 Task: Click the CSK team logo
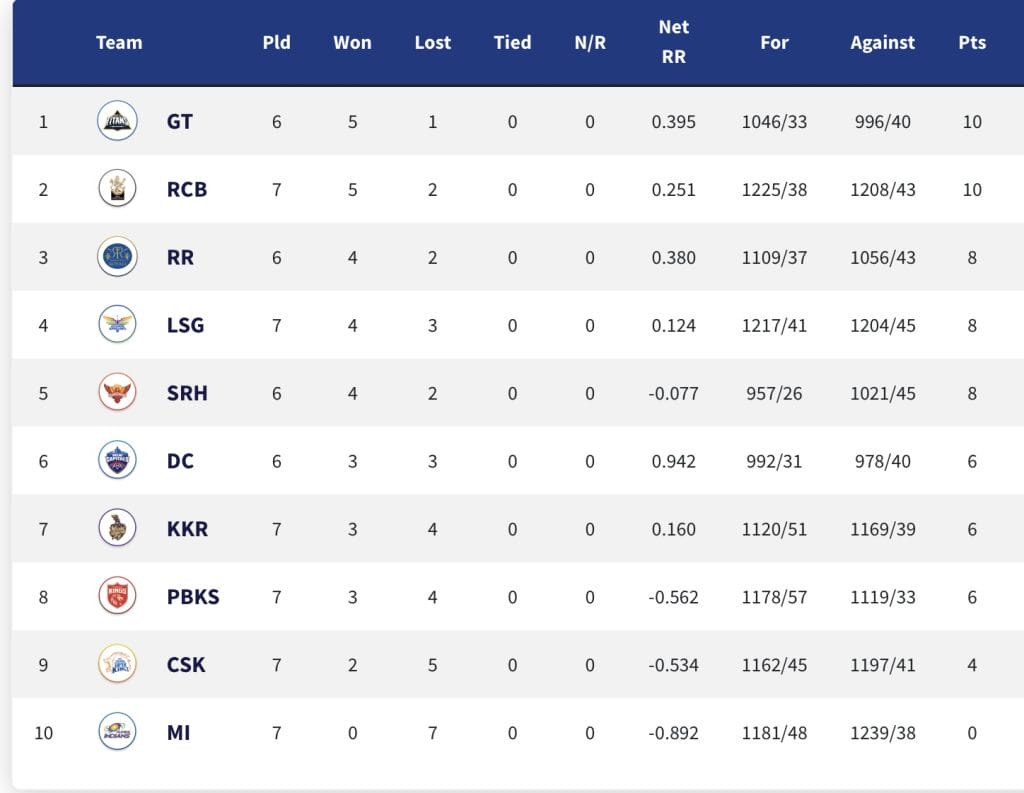point(117,664)
